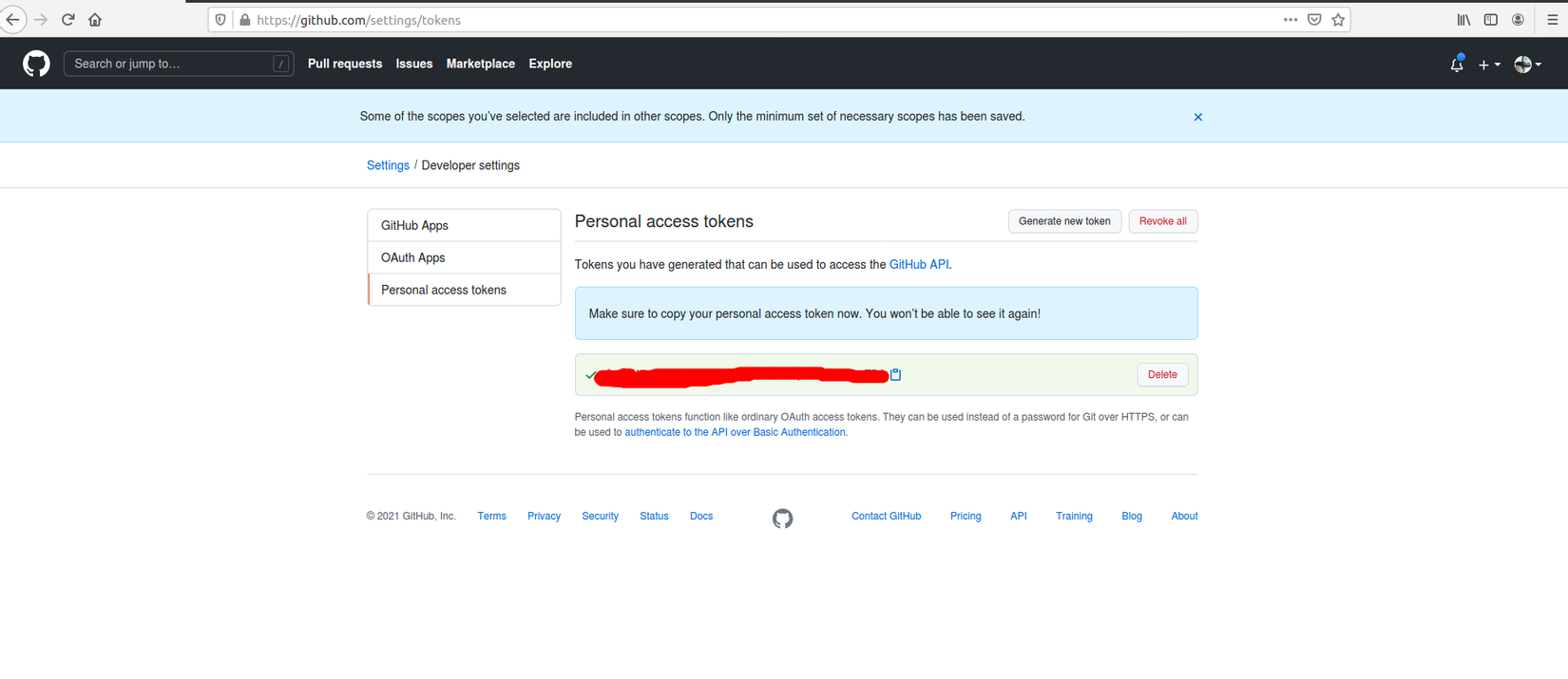The height and width of the screenshot is (679, 1568).
Task: Click Generate new token button
Action: pos(1064,221)
